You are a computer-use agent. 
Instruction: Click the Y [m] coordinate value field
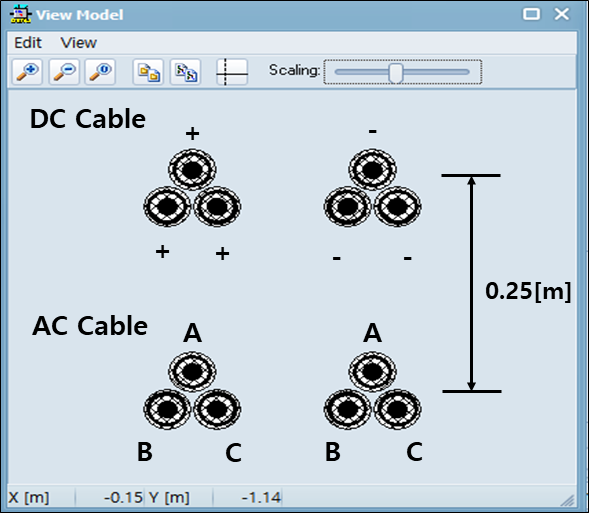247,498
